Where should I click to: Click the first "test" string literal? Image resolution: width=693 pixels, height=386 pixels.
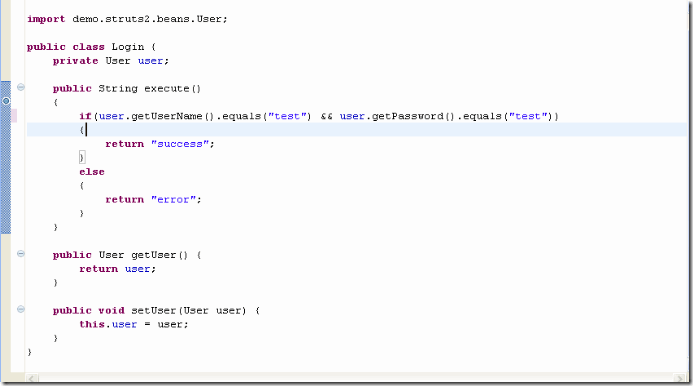[287, 116]
